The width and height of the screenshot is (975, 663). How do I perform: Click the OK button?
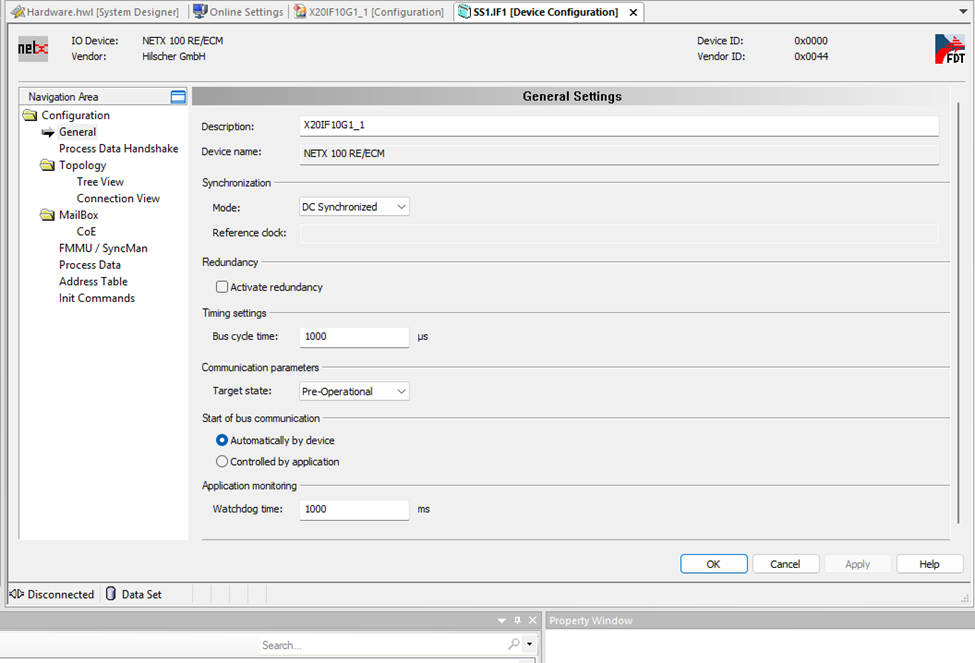713,564
